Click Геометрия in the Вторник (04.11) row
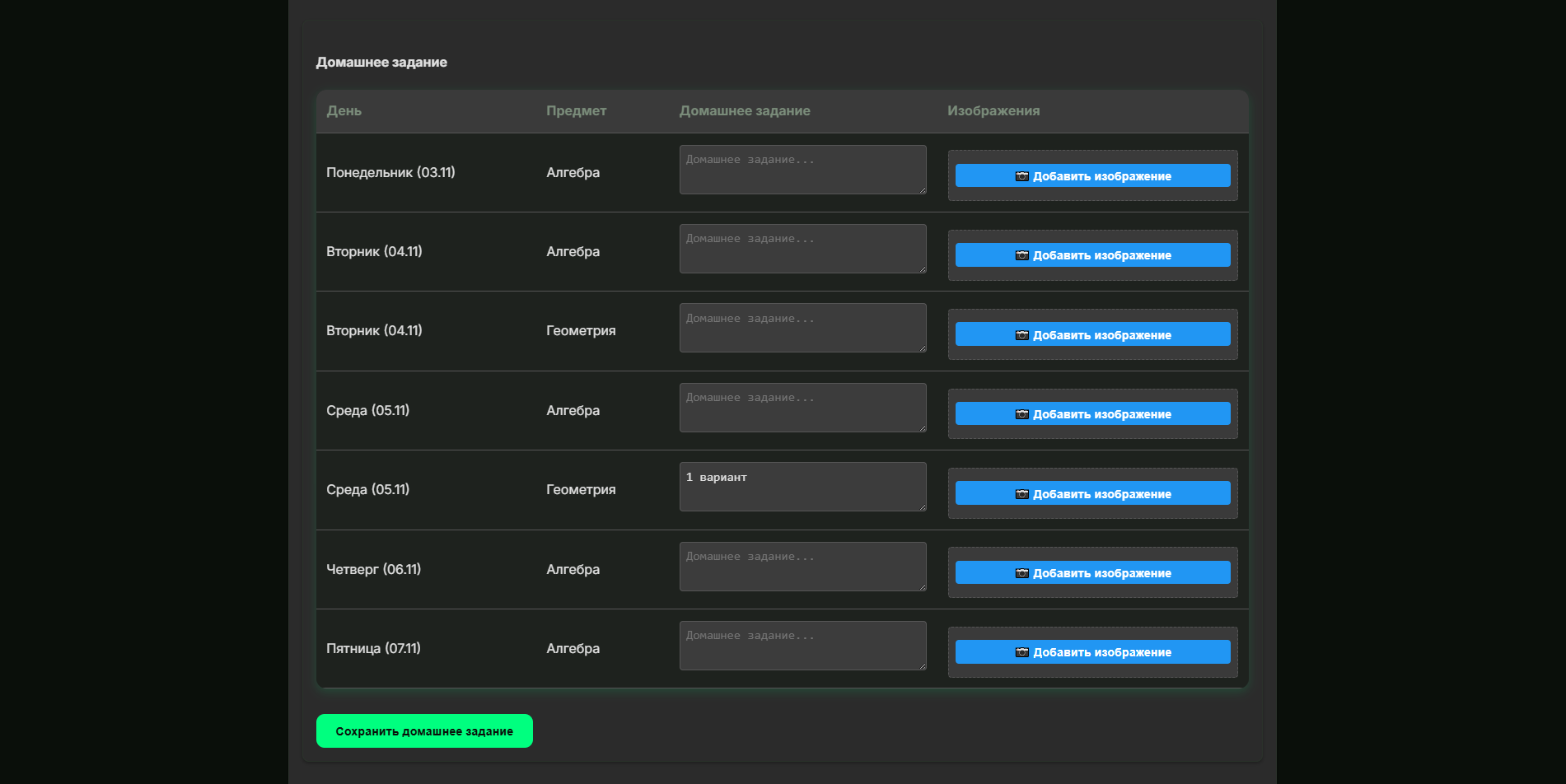Image resolution: width=1566 pixels, height=784 pixels. coord(581,330)
